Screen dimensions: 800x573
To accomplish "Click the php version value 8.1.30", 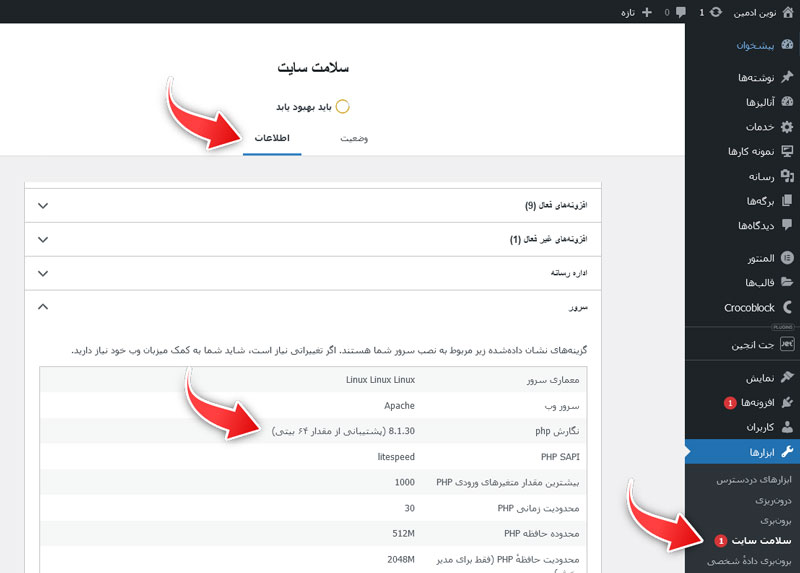I will tap(402, 431).
